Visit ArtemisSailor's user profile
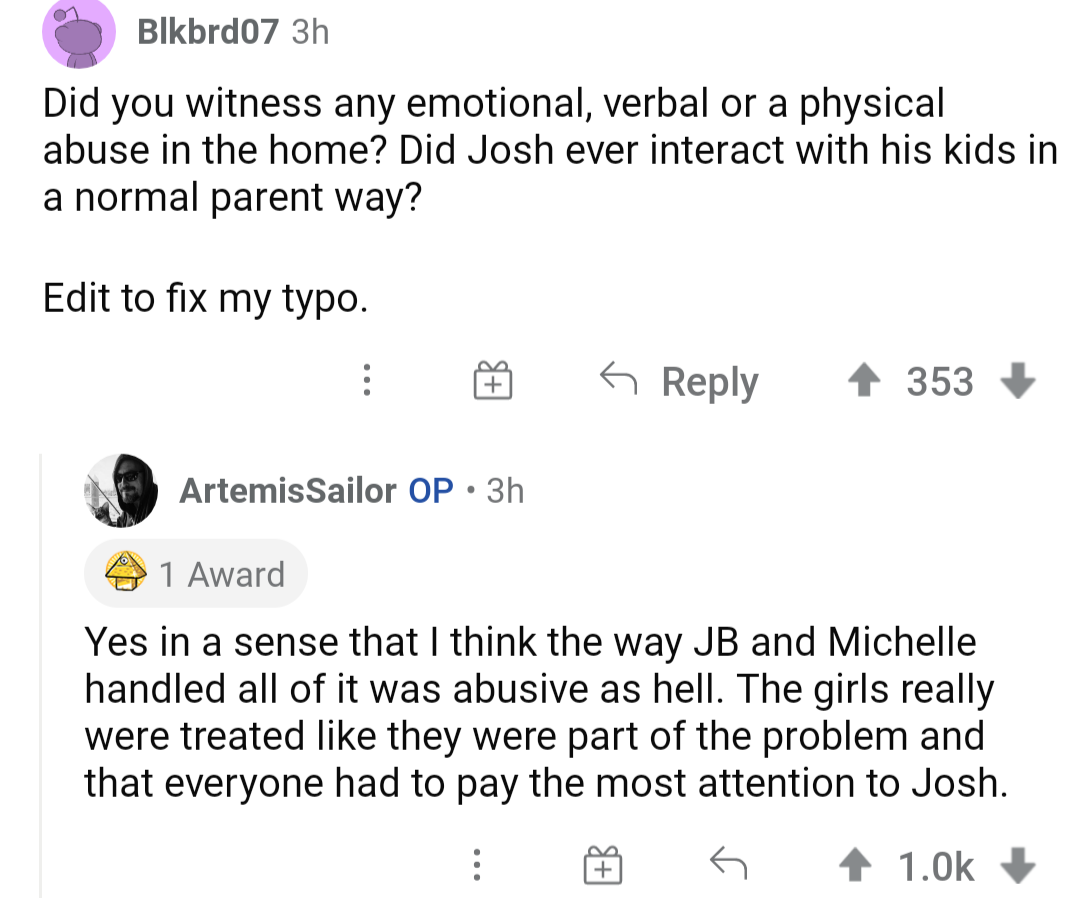This screenshot has width=1080, height=898. point(287,490)
